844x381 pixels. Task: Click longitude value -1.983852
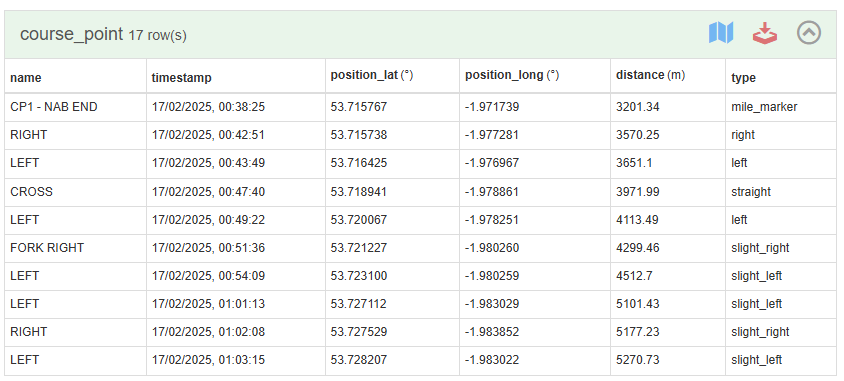(x=492, y=332)
